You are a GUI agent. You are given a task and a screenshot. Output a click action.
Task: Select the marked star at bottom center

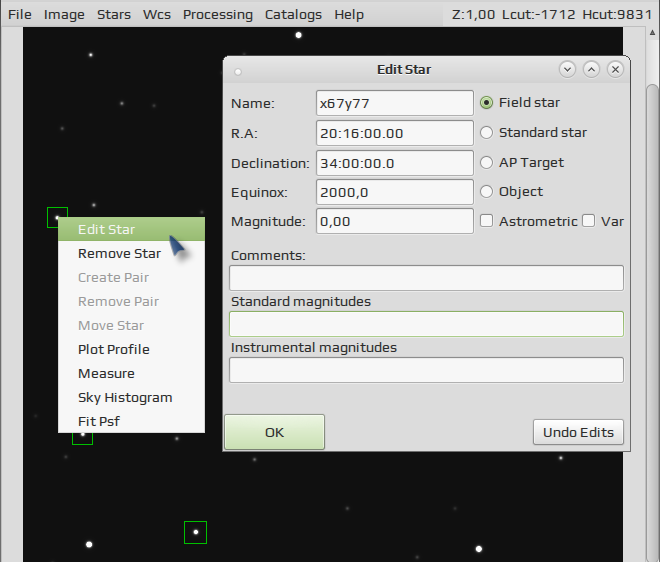pyautogui.click(x=195, y=533)
